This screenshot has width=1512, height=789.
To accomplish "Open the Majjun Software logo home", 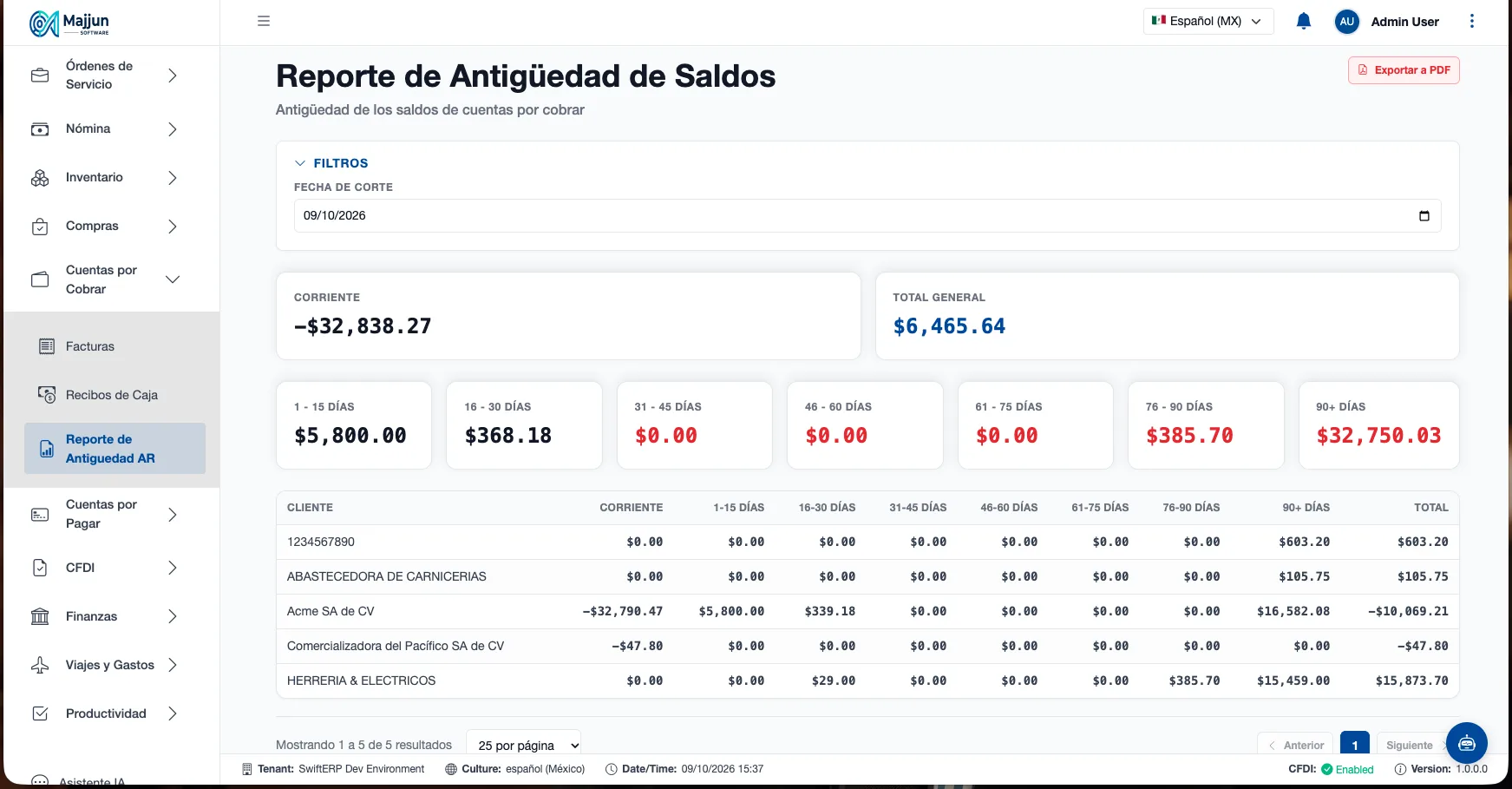I will (69, 23).
